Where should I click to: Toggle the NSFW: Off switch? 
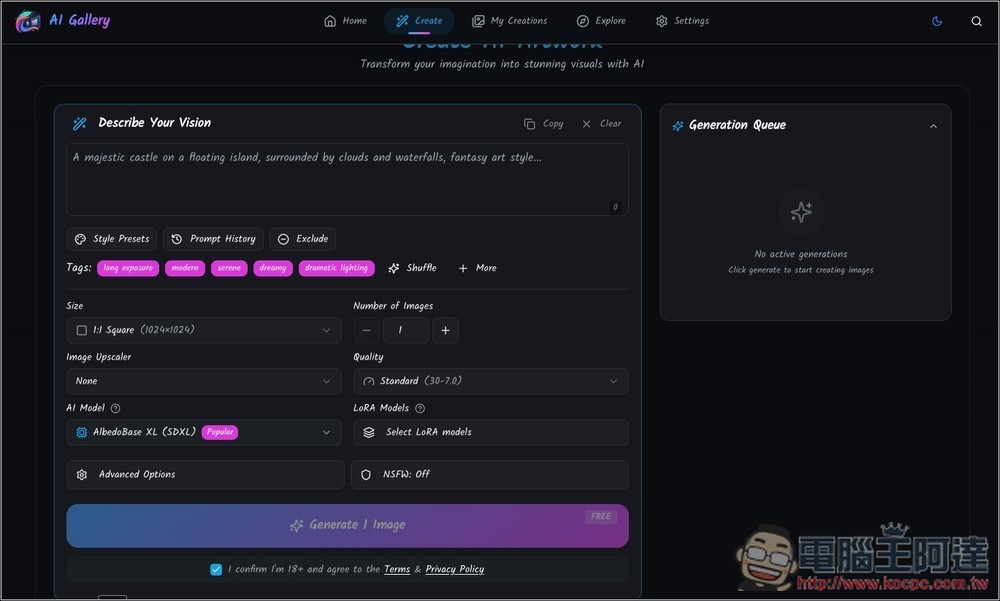click(x=489, y=474)
